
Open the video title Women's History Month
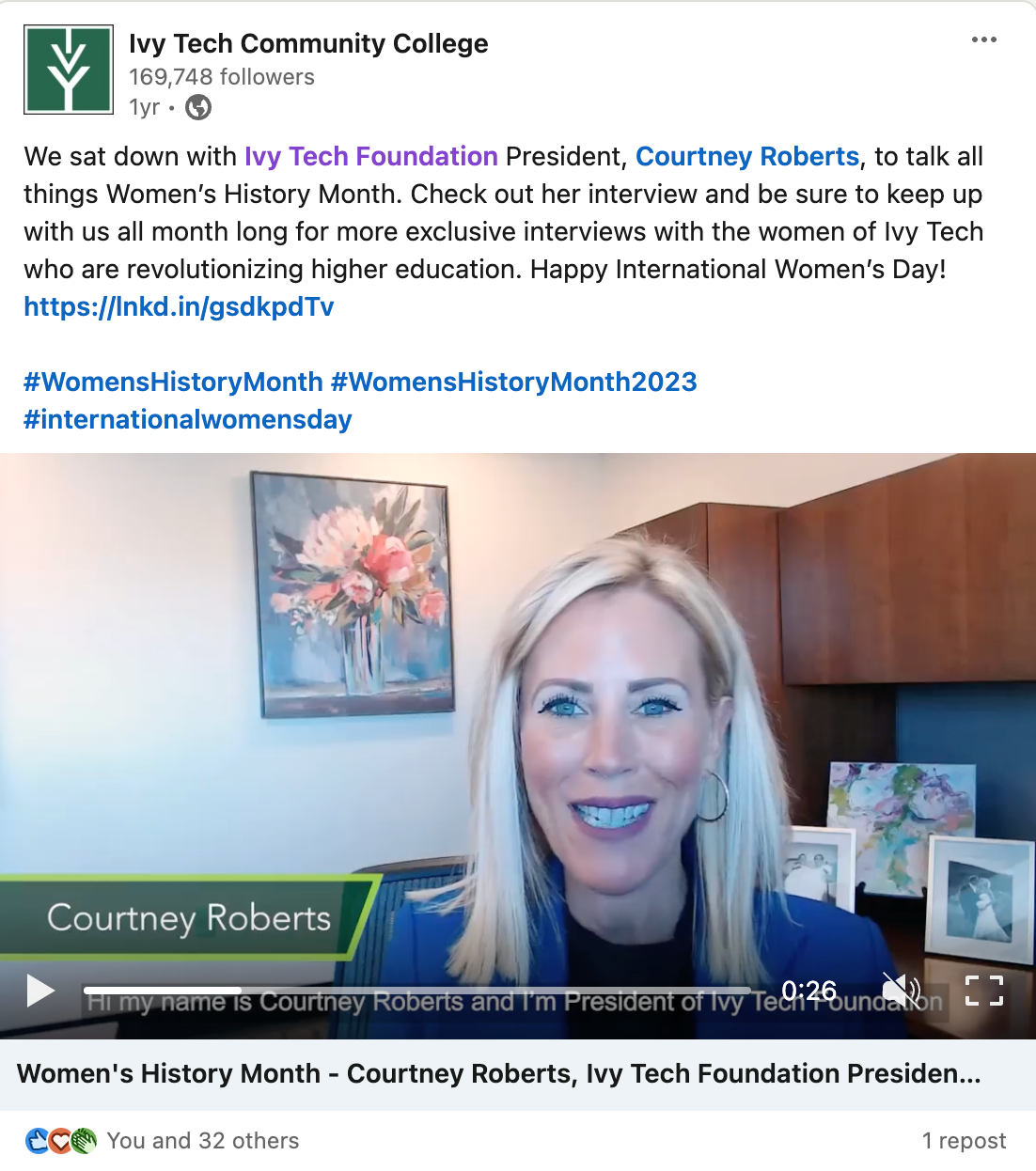pos(499,1073)
